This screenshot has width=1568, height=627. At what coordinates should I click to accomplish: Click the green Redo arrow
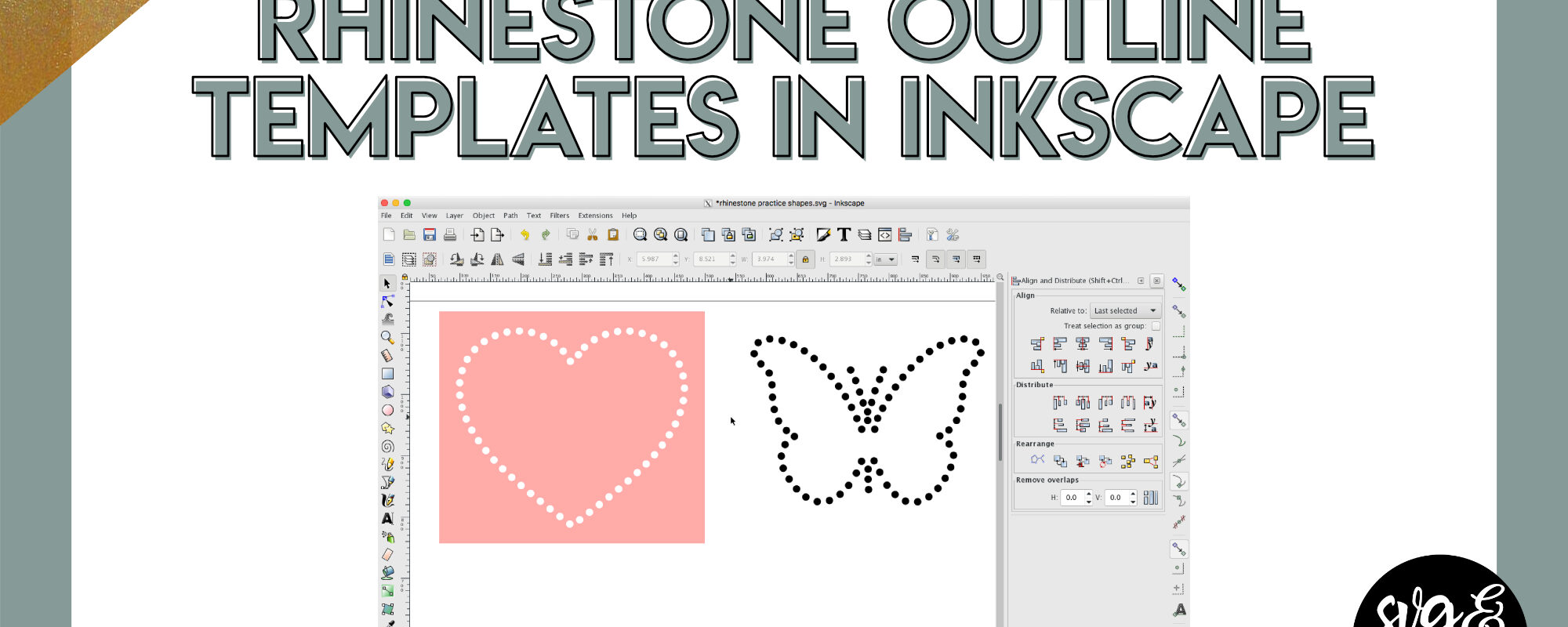(x=545, y=234)
